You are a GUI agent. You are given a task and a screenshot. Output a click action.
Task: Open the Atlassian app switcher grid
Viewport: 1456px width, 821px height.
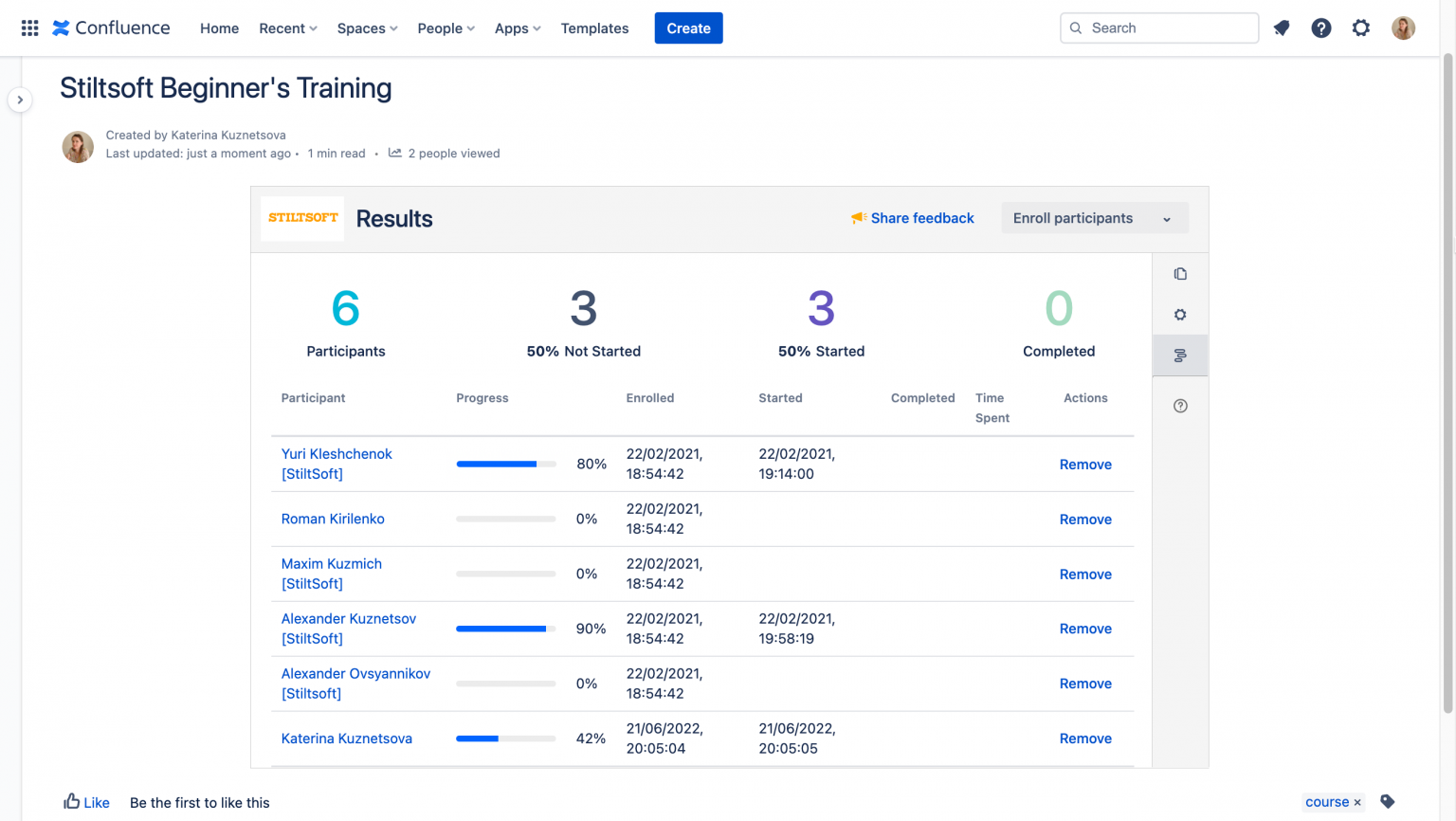[x=28, y=27]
